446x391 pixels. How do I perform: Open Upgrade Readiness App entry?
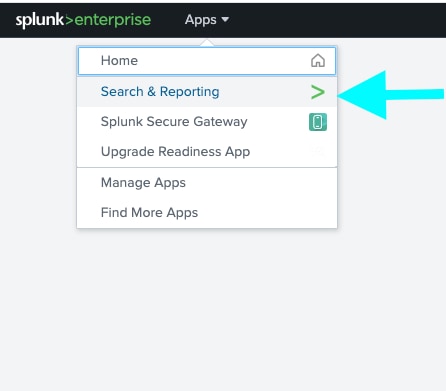207,152
